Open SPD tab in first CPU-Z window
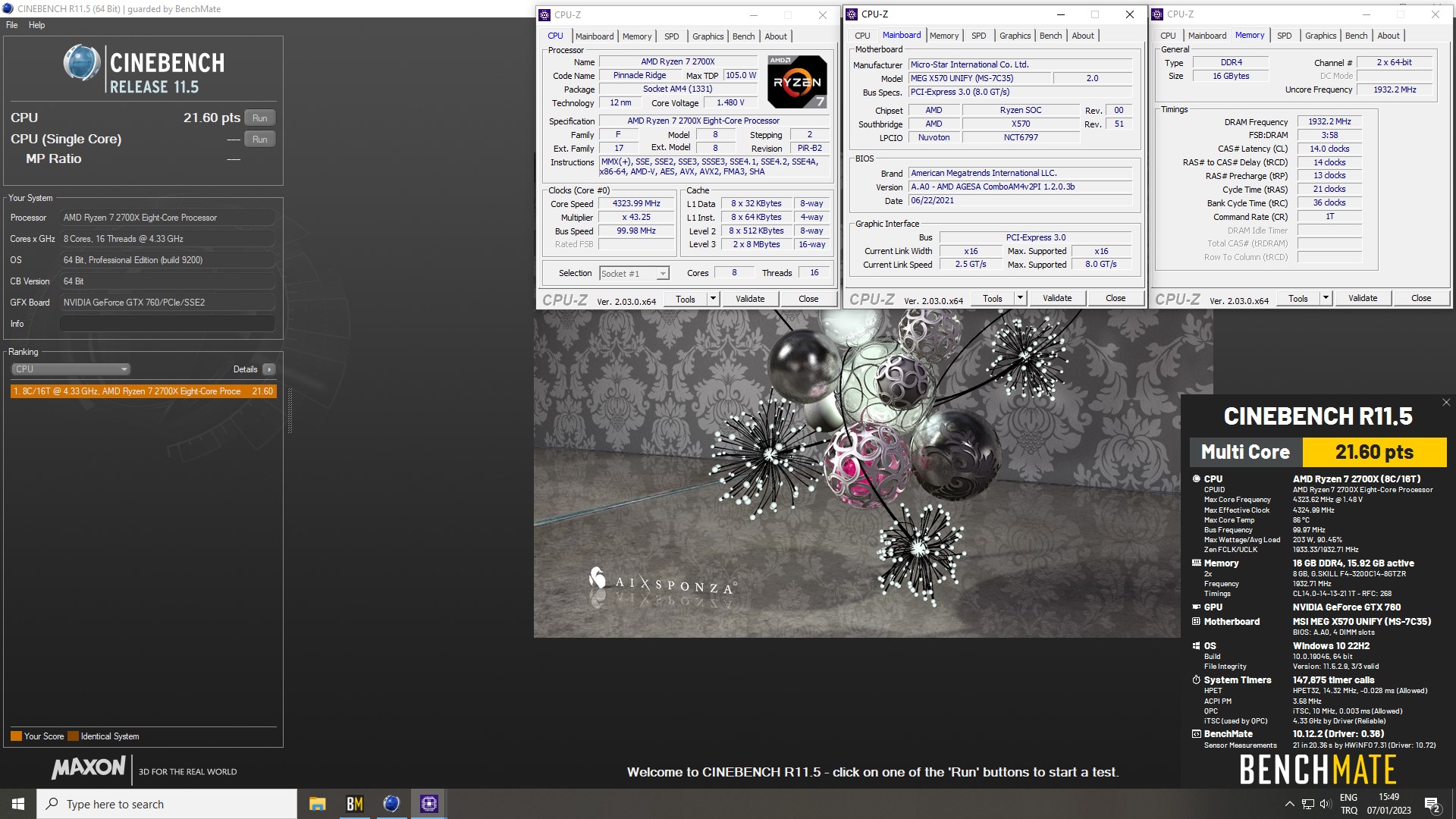1456x819 pixels. tap(672, 36)
